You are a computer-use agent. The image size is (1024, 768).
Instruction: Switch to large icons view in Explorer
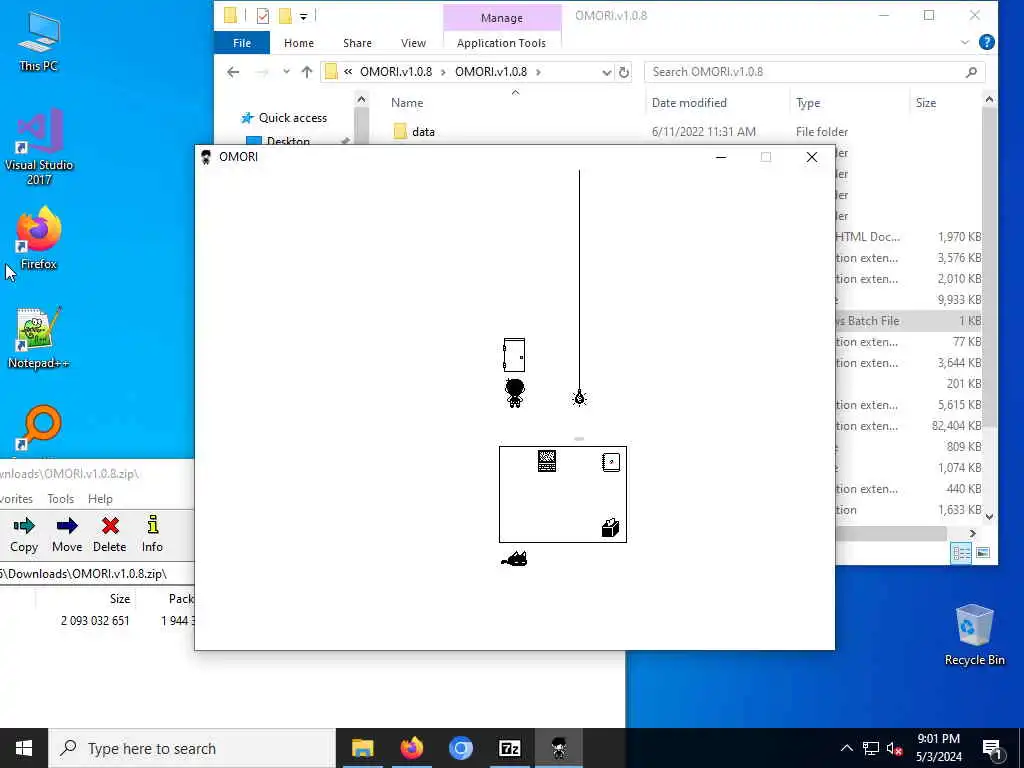pos(983,553)
